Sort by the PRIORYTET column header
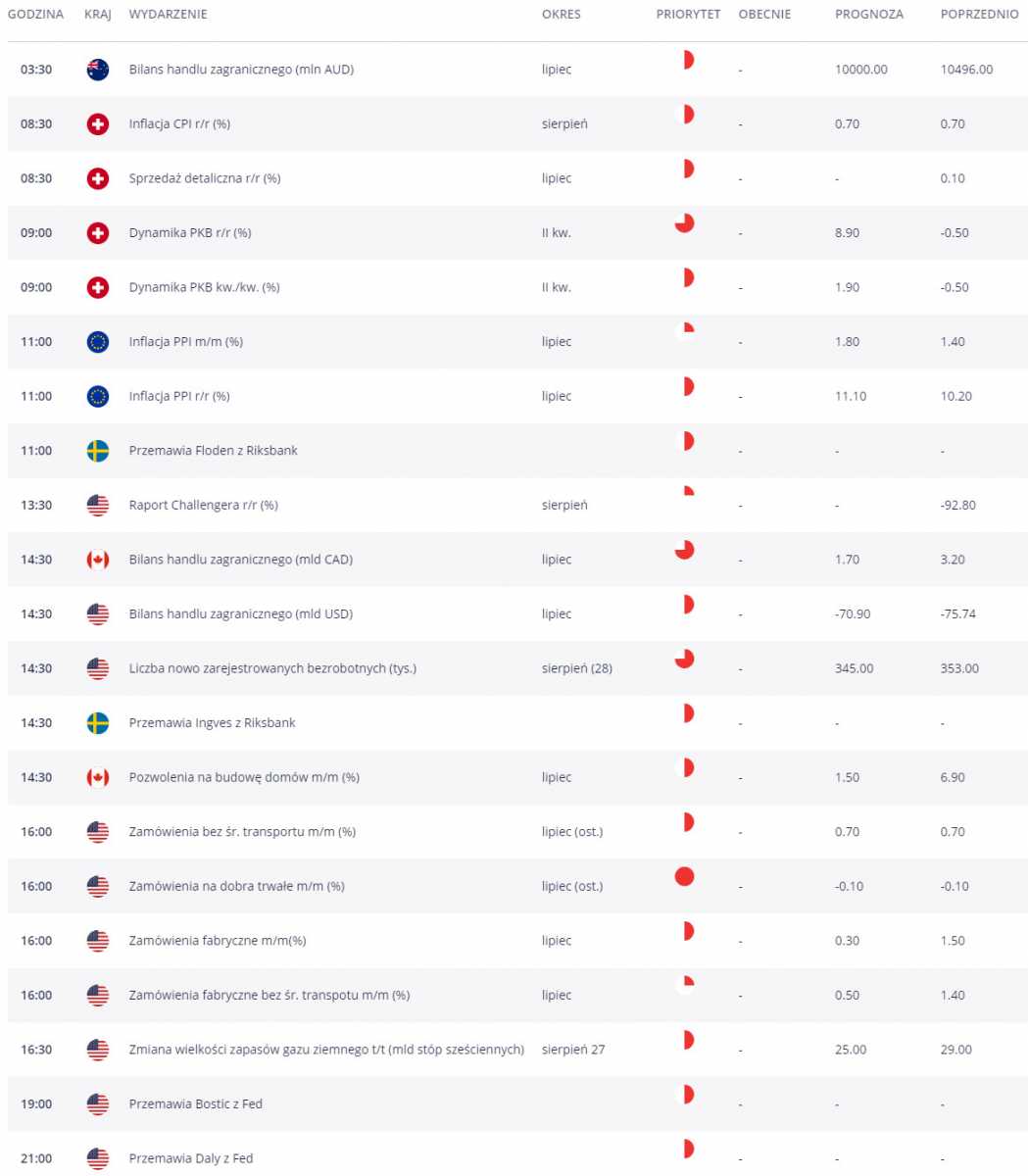Viewport: 1028px width, 1176px height. pos(688,15)
